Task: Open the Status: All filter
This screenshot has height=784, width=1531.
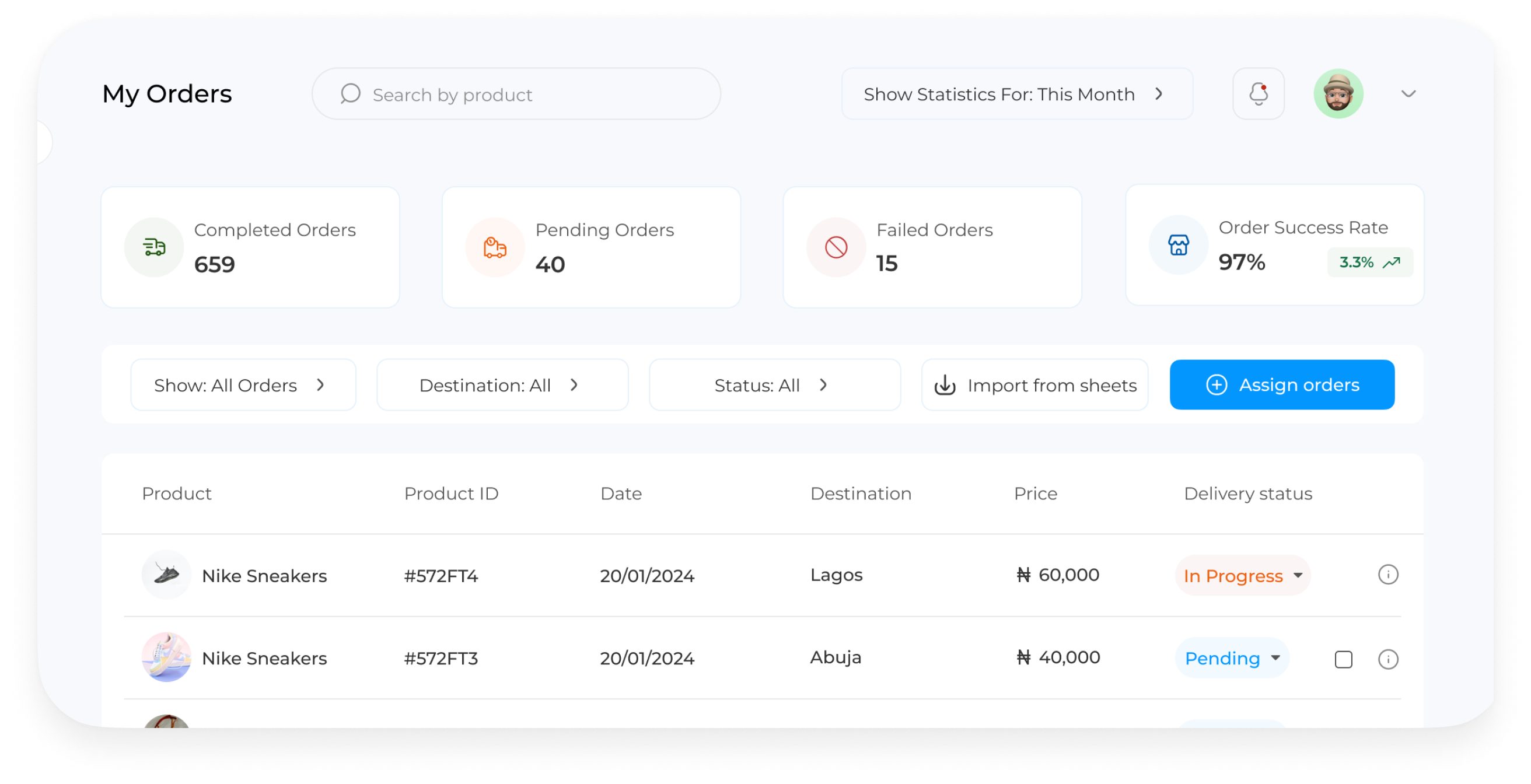Action: click(774, 384)
